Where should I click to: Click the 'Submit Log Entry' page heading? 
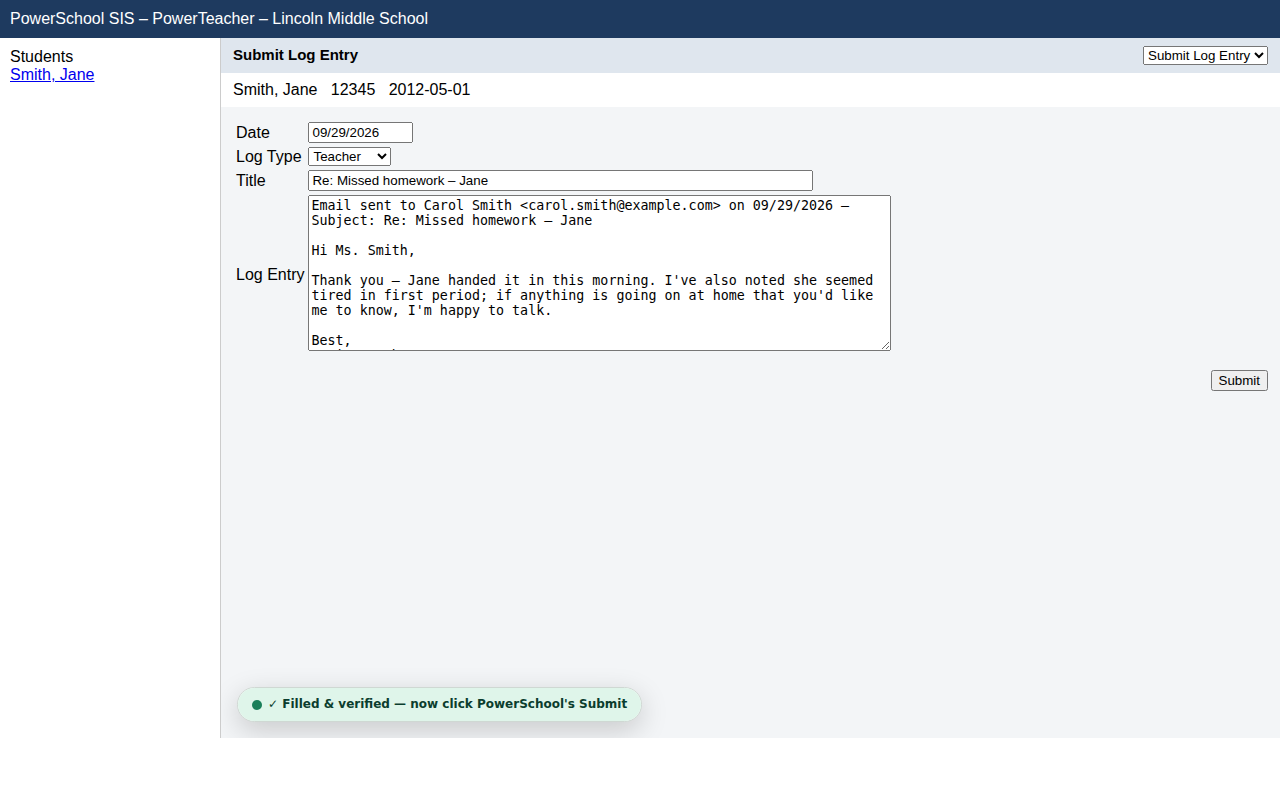[295, 55]
